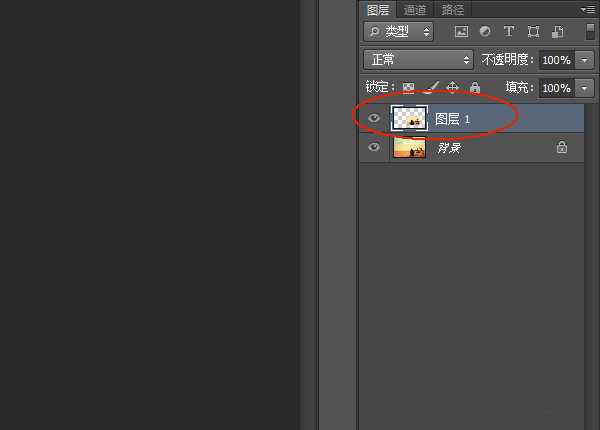600x430 pixels.
Task: Switch to the 通道 tab
Action: click(415, 10)
